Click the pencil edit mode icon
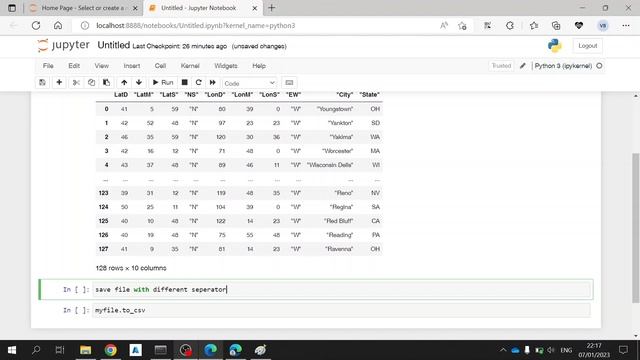This screenshot has height=360, width=640. coord(522,66)
